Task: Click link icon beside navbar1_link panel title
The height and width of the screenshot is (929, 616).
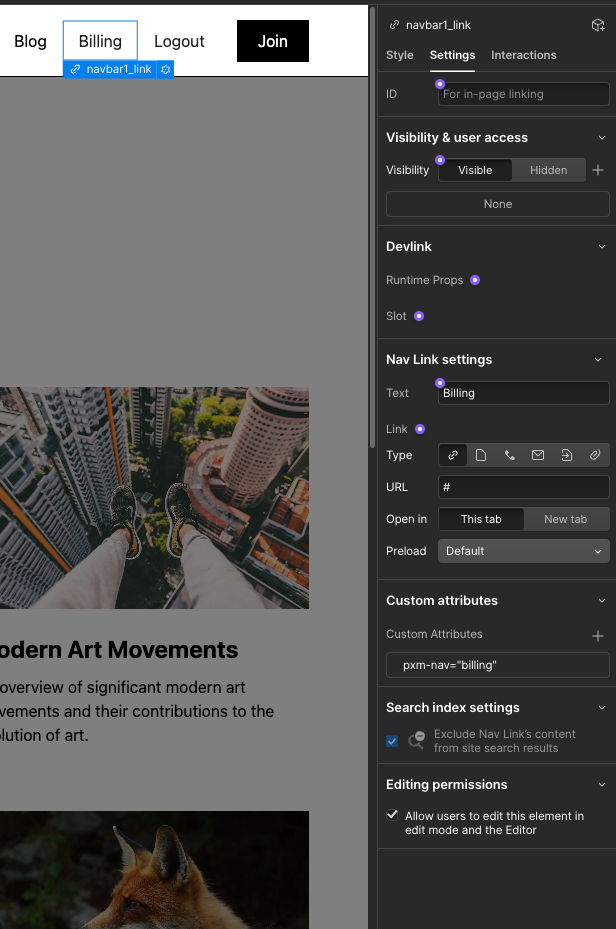Action: pyautogui.click(x=394, y=25)
